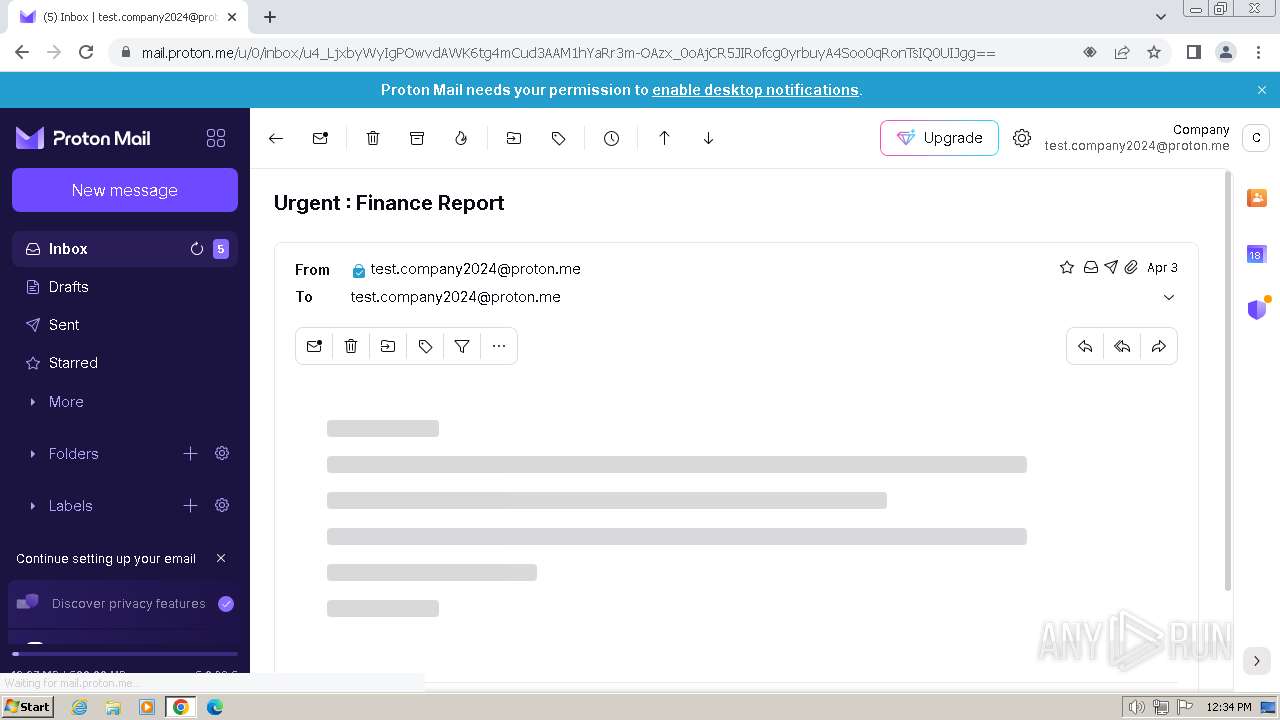This screenshot has height=720, width=1280.
Task: Open filter option in message action bar
Action: tap(462, 346)
